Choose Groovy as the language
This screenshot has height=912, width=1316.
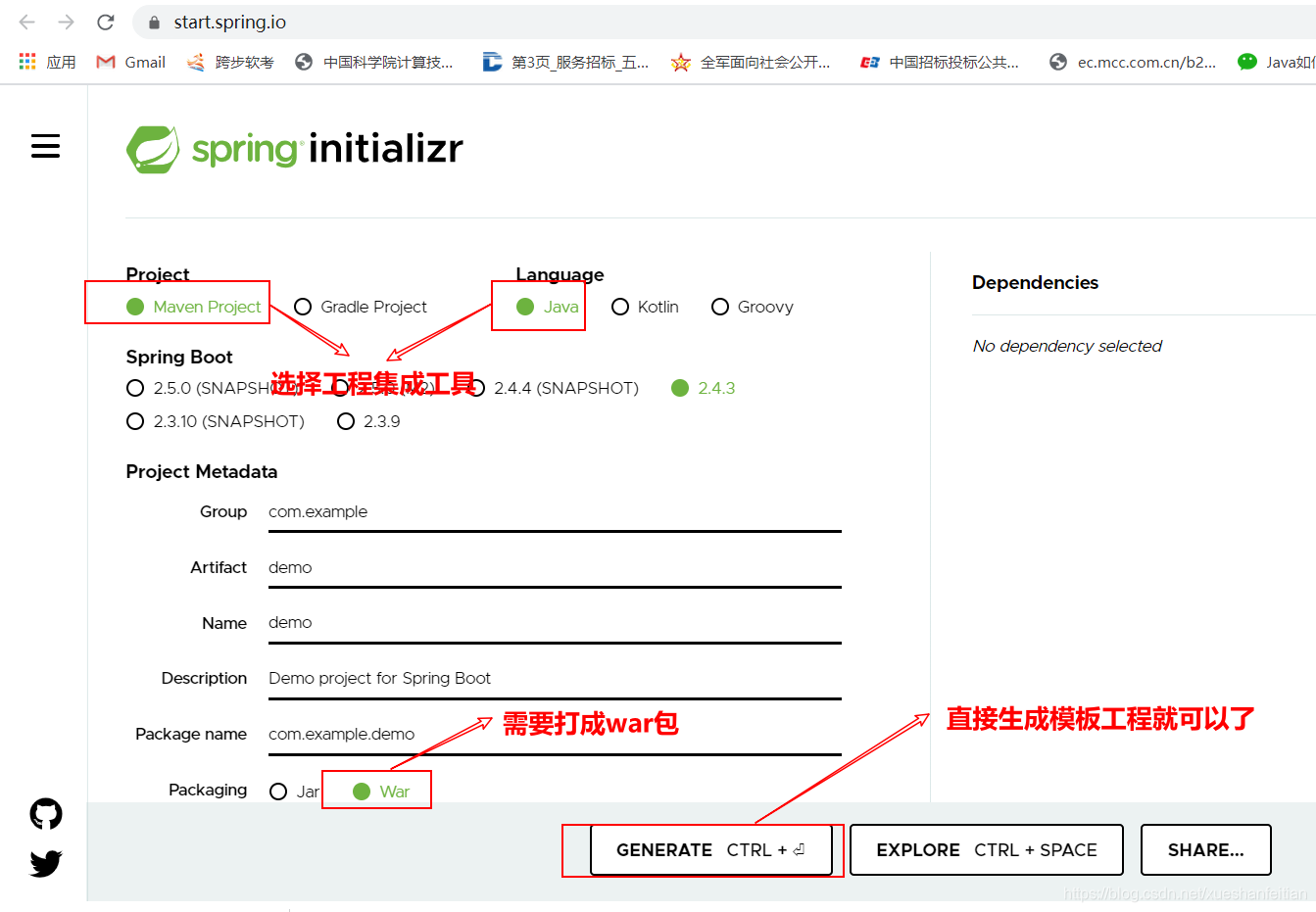pos(753,307)
